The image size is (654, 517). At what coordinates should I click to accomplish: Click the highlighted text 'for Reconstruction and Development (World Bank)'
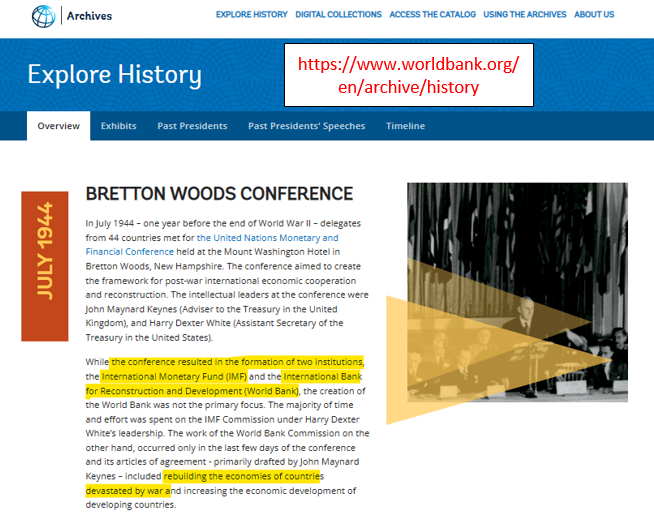pyautogui.click(x=192, y=391)
